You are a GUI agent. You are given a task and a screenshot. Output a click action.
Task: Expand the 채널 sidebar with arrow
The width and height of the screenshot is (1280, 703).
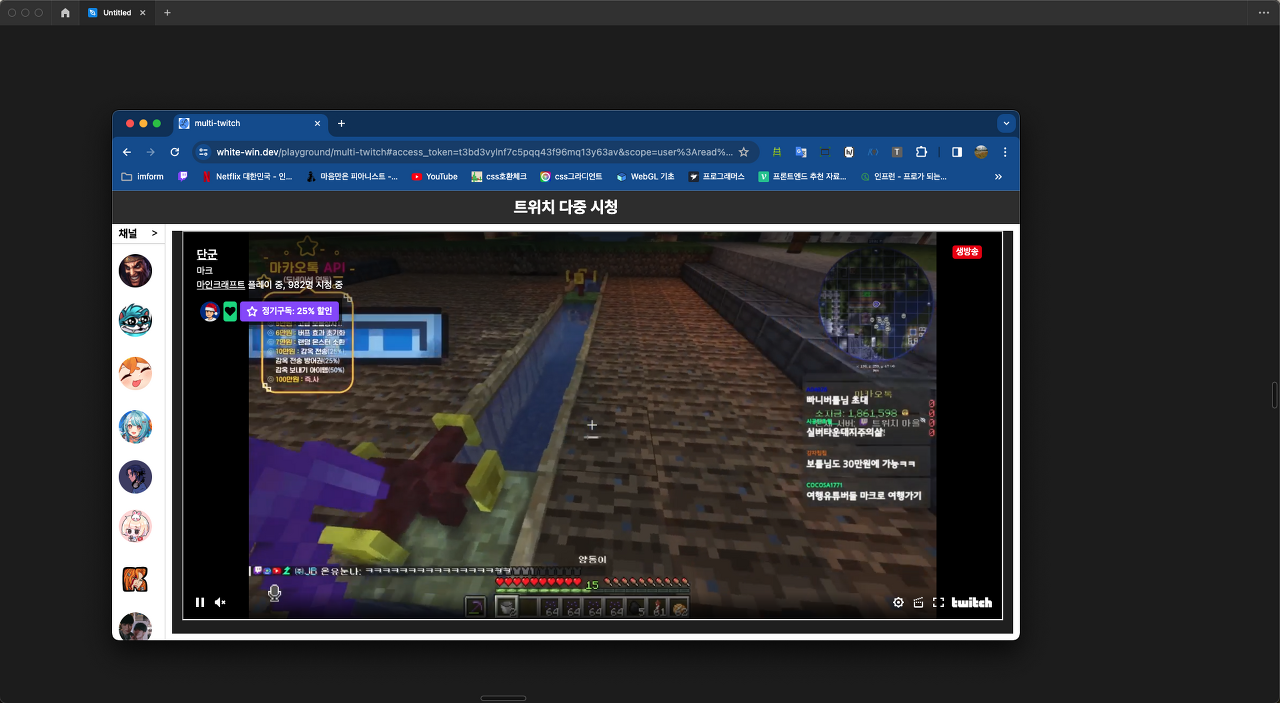pyautogui.click(x=154, y=233)
